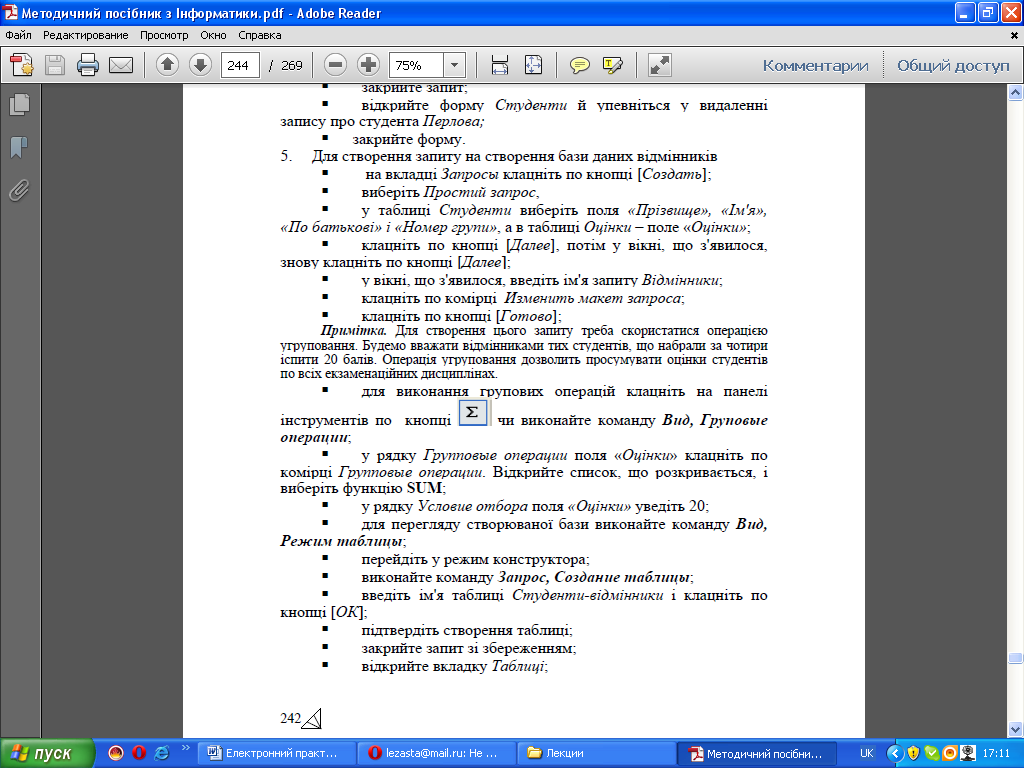Click the UK language indicator

click(x=867, y=753)
